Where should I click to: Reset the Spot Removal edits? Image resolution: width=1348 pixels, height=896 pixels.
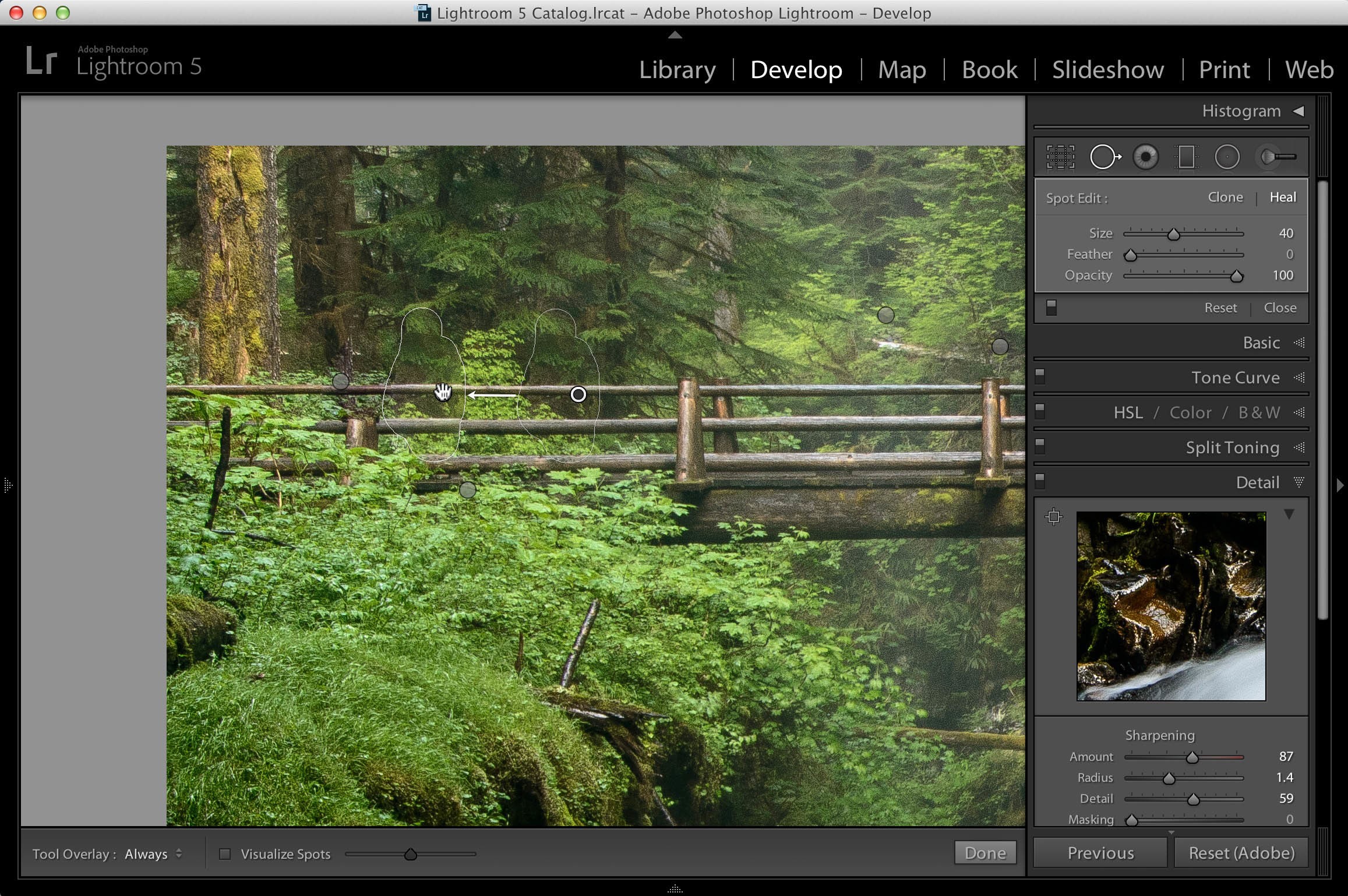[1220, 308]
